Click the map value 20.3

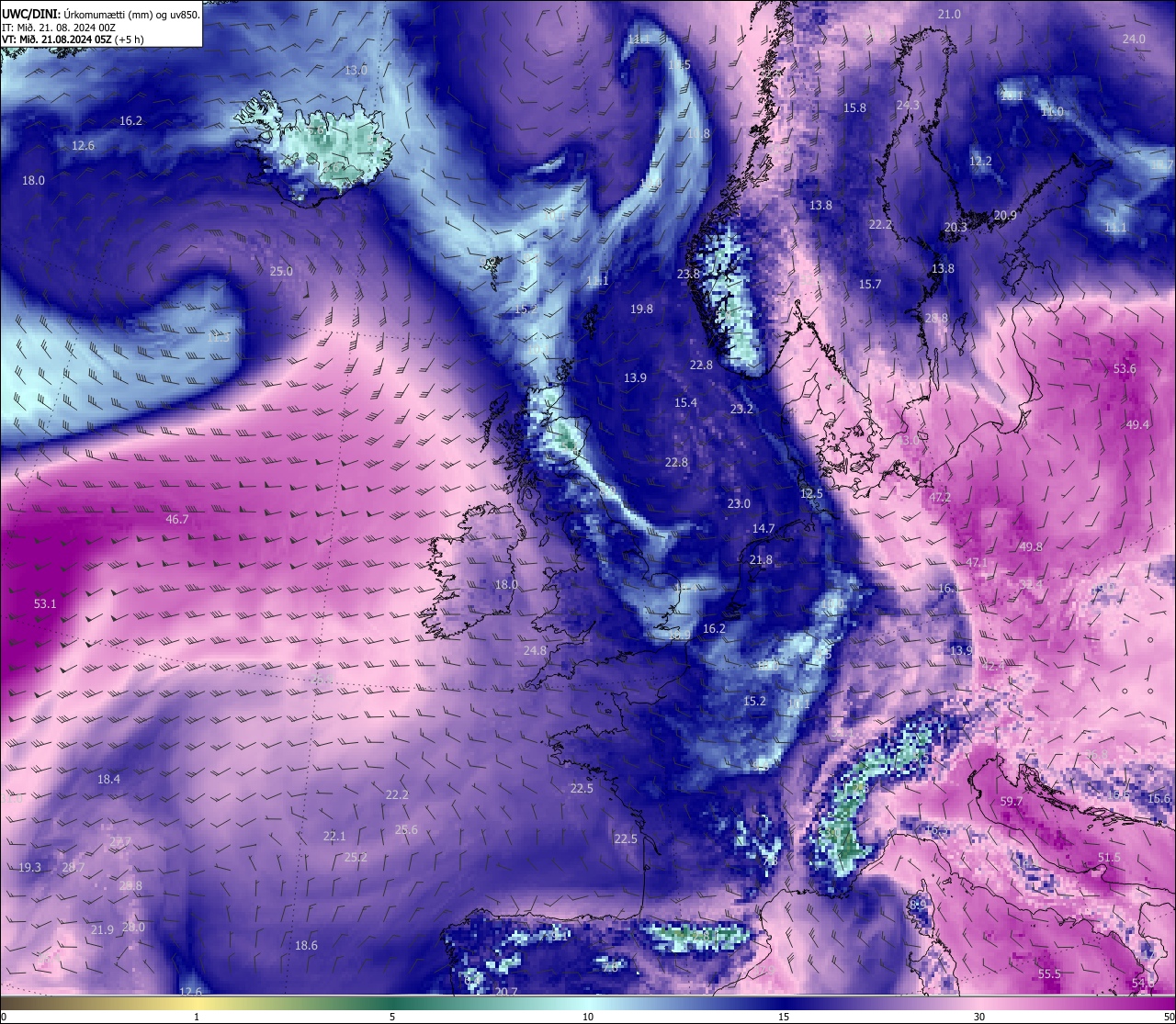955,228
